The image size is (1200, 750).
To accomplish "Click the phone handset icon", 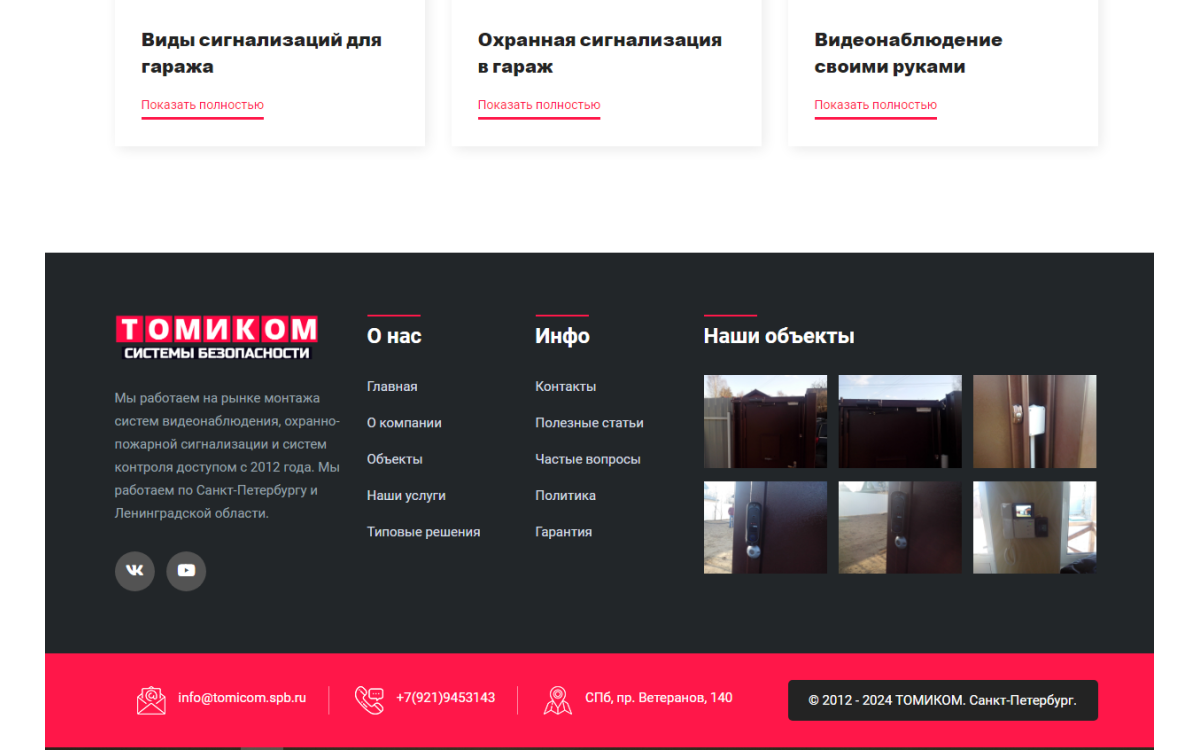I will pos(369,700).
